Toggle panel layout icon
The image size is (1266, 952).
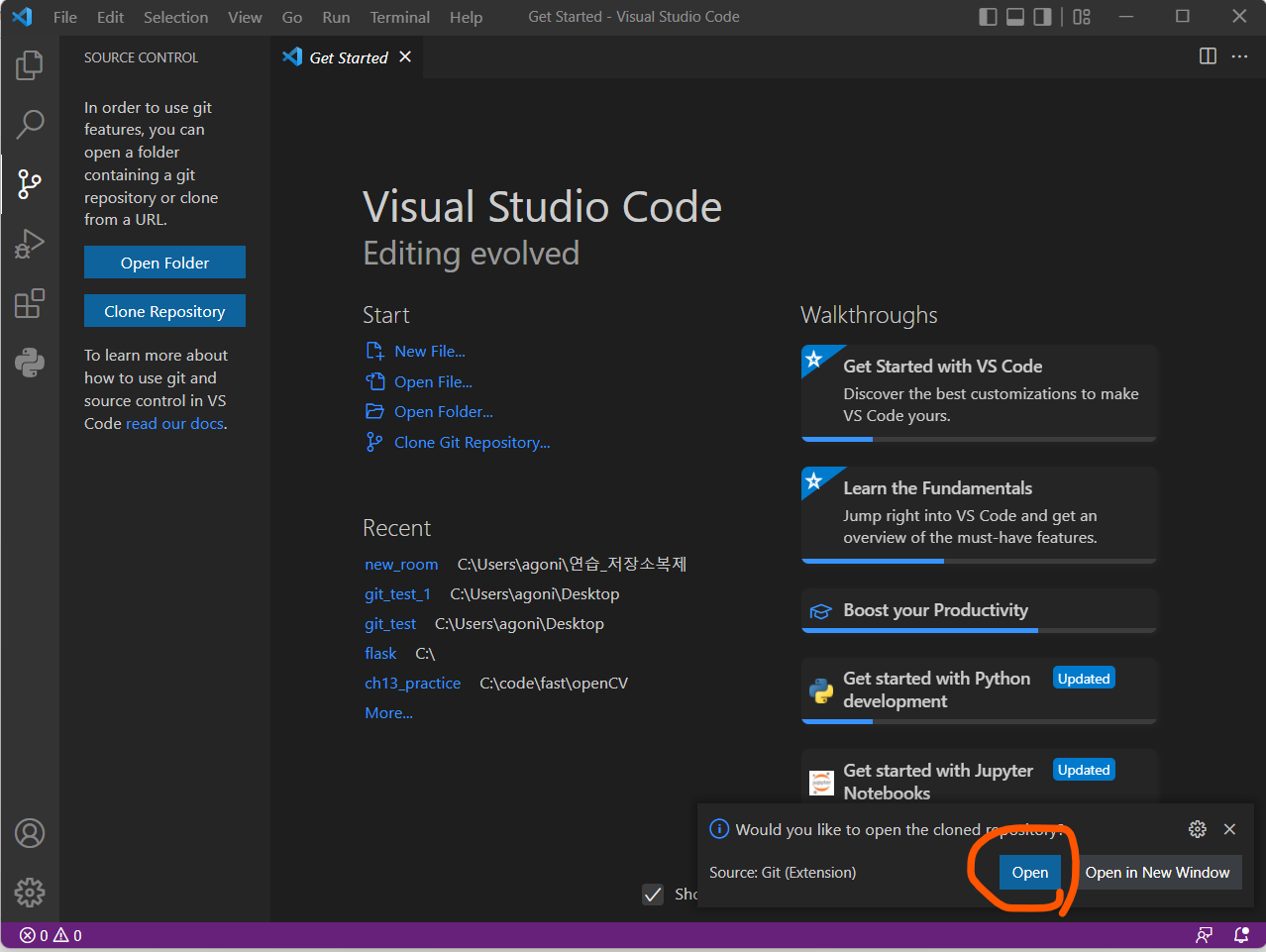(x=1015, y=17)
